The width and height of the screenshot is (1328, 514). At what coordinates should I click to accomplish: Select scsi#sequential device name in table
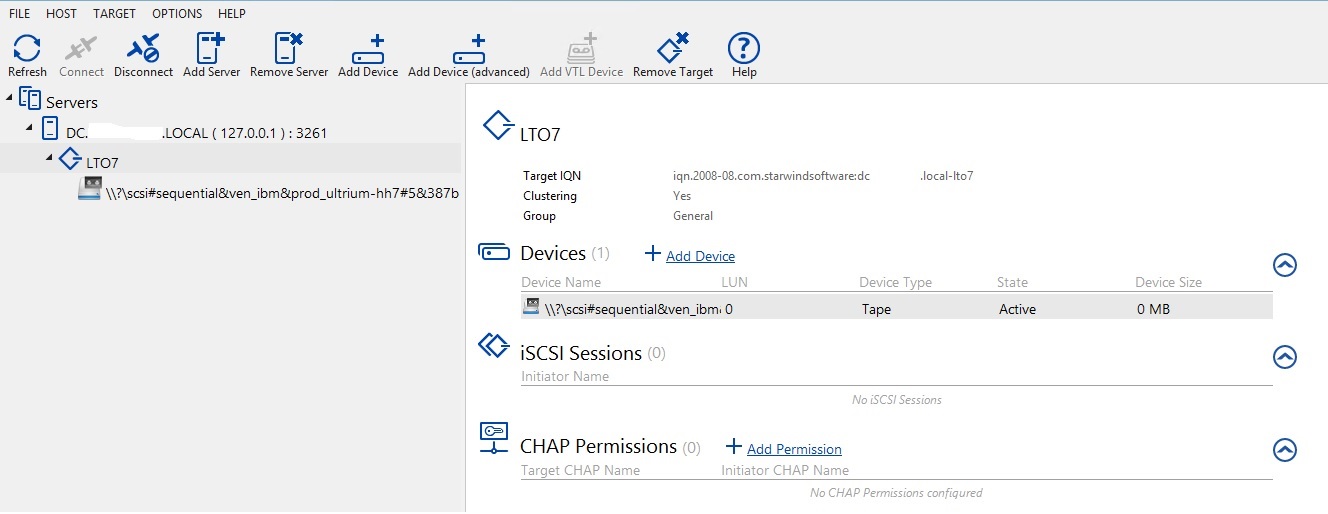(632, 309)
